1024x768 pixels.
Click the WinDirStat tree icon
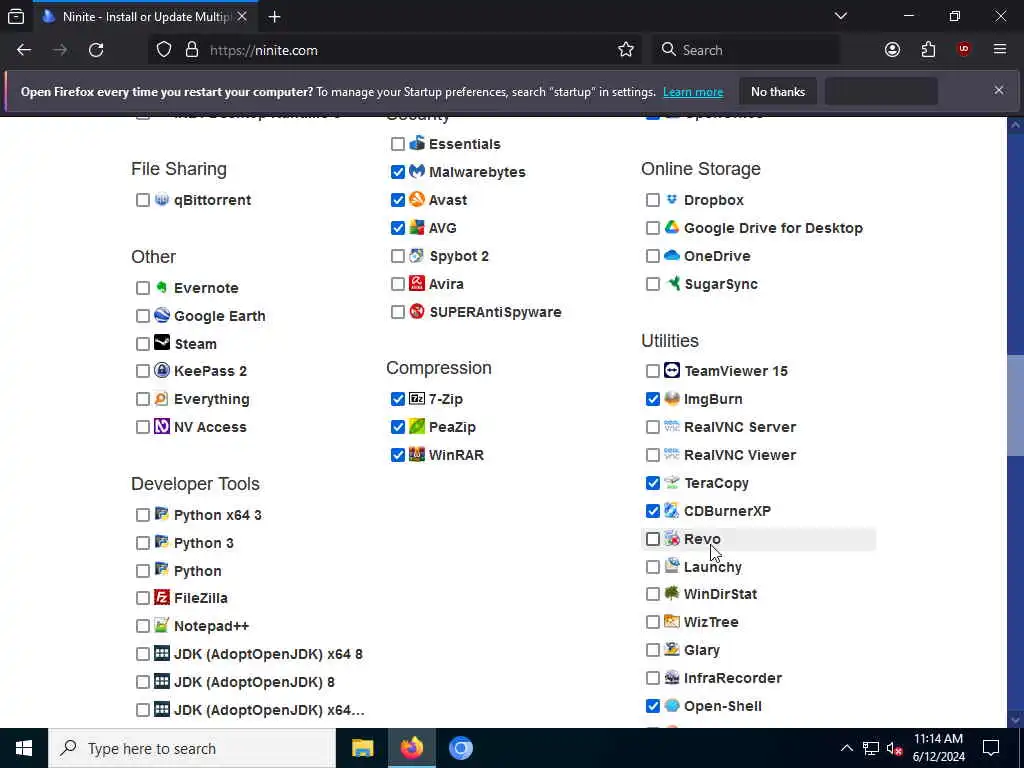tap(671, 594)
